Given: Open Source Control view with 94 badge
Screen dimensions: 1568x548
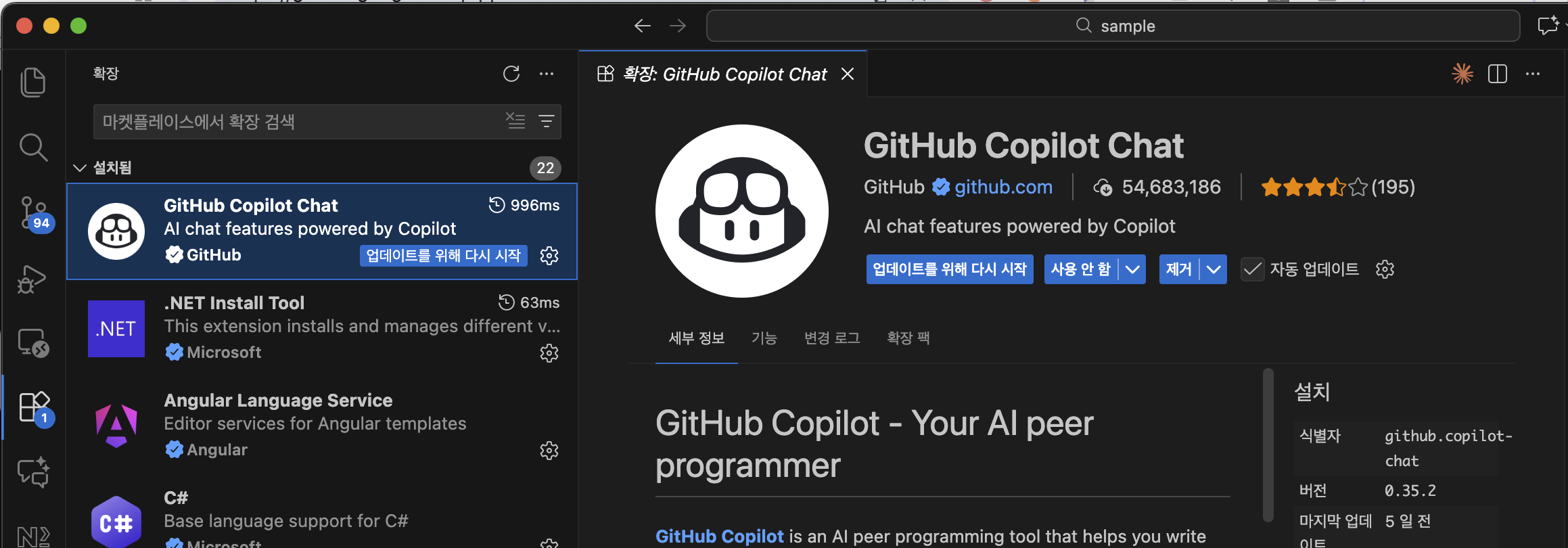Looking at the screenshot, I should pos(33,213).
